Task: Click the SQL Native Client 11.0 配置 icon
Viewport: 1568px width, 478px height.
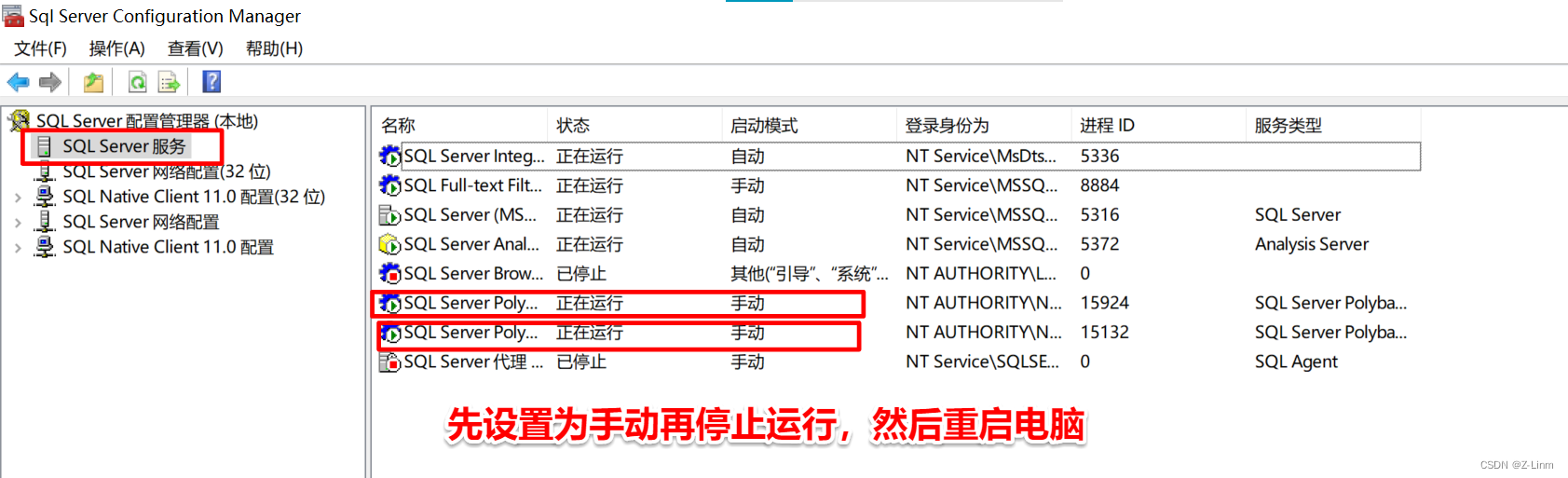Action: click(x=44, y=247)
